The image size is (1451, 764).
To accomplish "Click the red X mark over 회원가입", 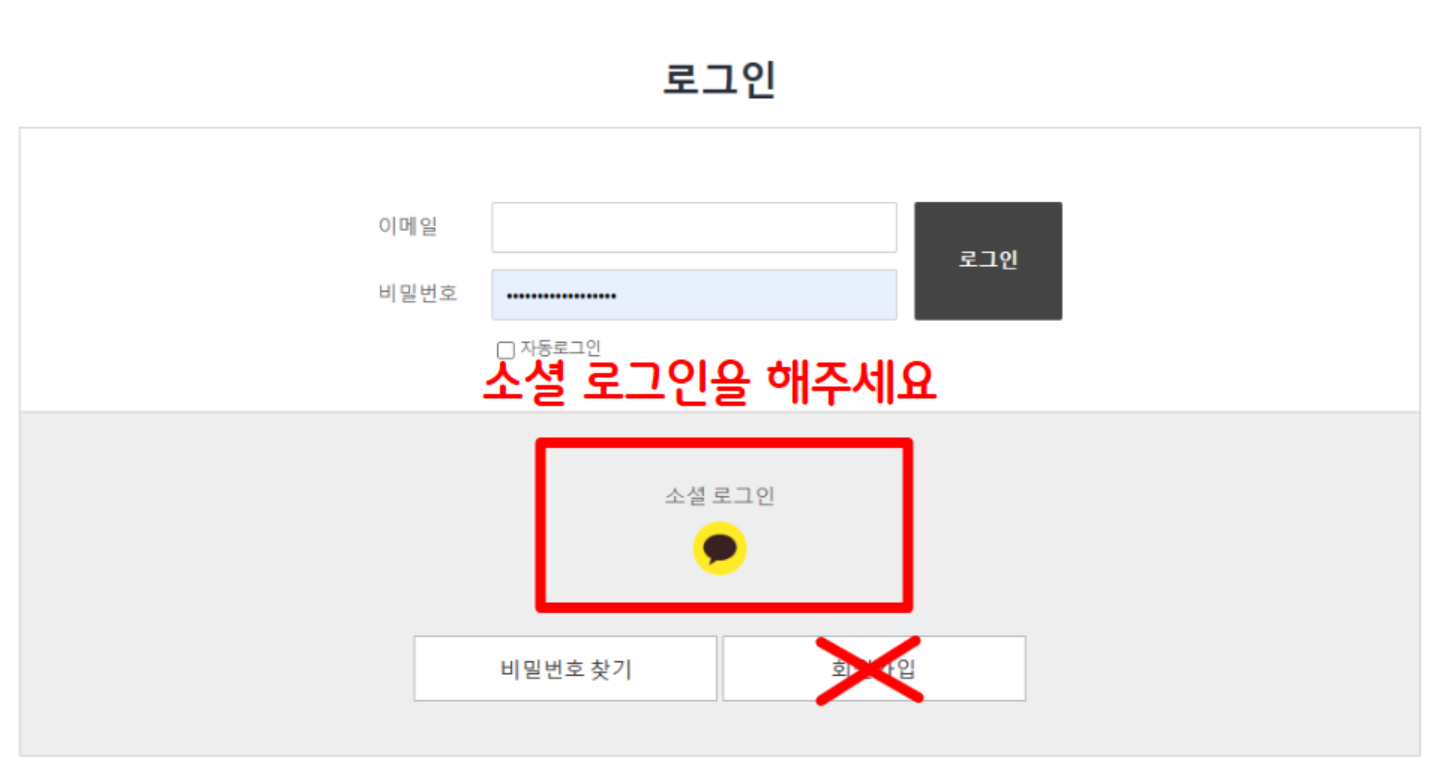I will 868,669.
